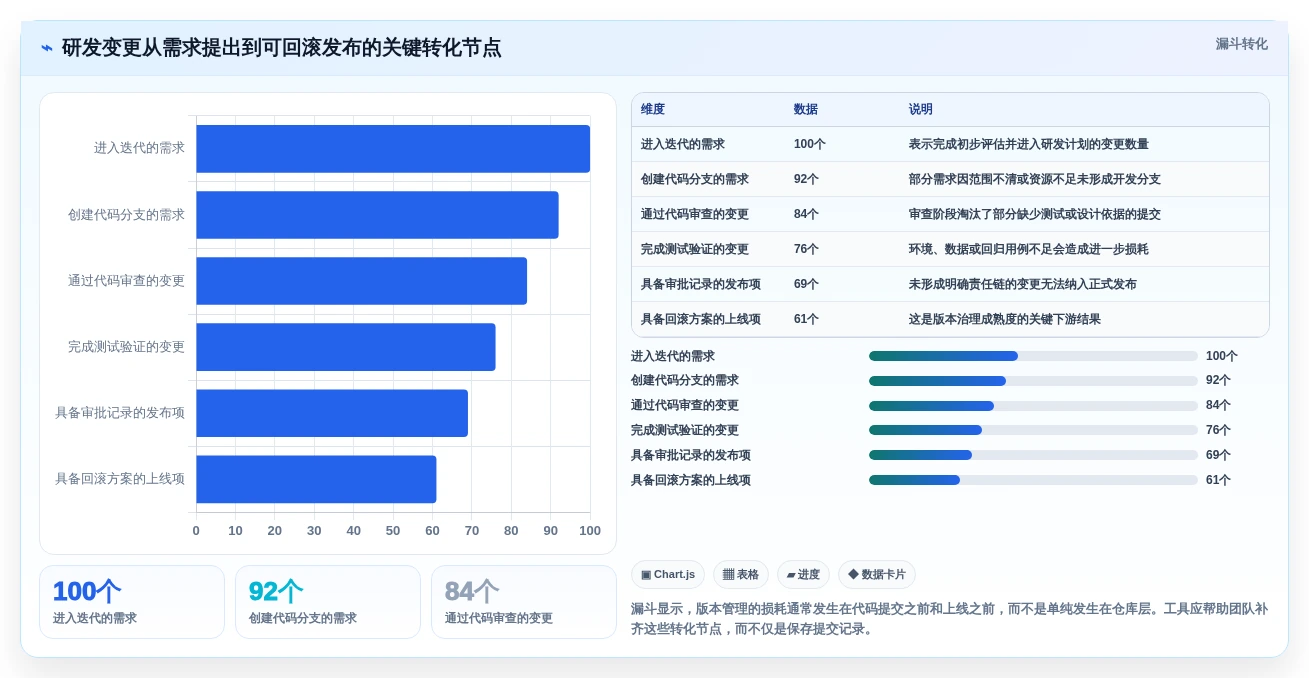1309x678 pixels.
Task: Click the 数据 column header
Action: point(806,110)
